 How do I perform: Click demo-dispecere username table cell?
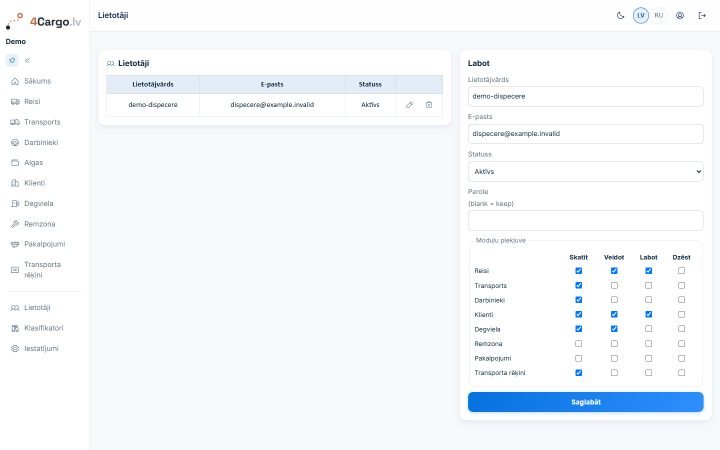(153, 105)
